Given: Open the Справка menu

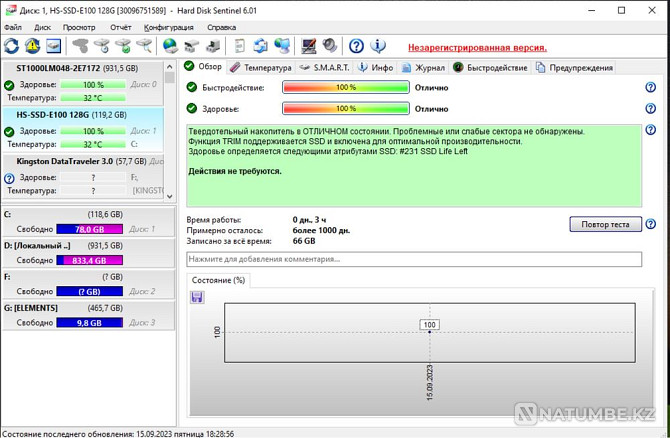Looking at the screenshot, I should 221,27.
